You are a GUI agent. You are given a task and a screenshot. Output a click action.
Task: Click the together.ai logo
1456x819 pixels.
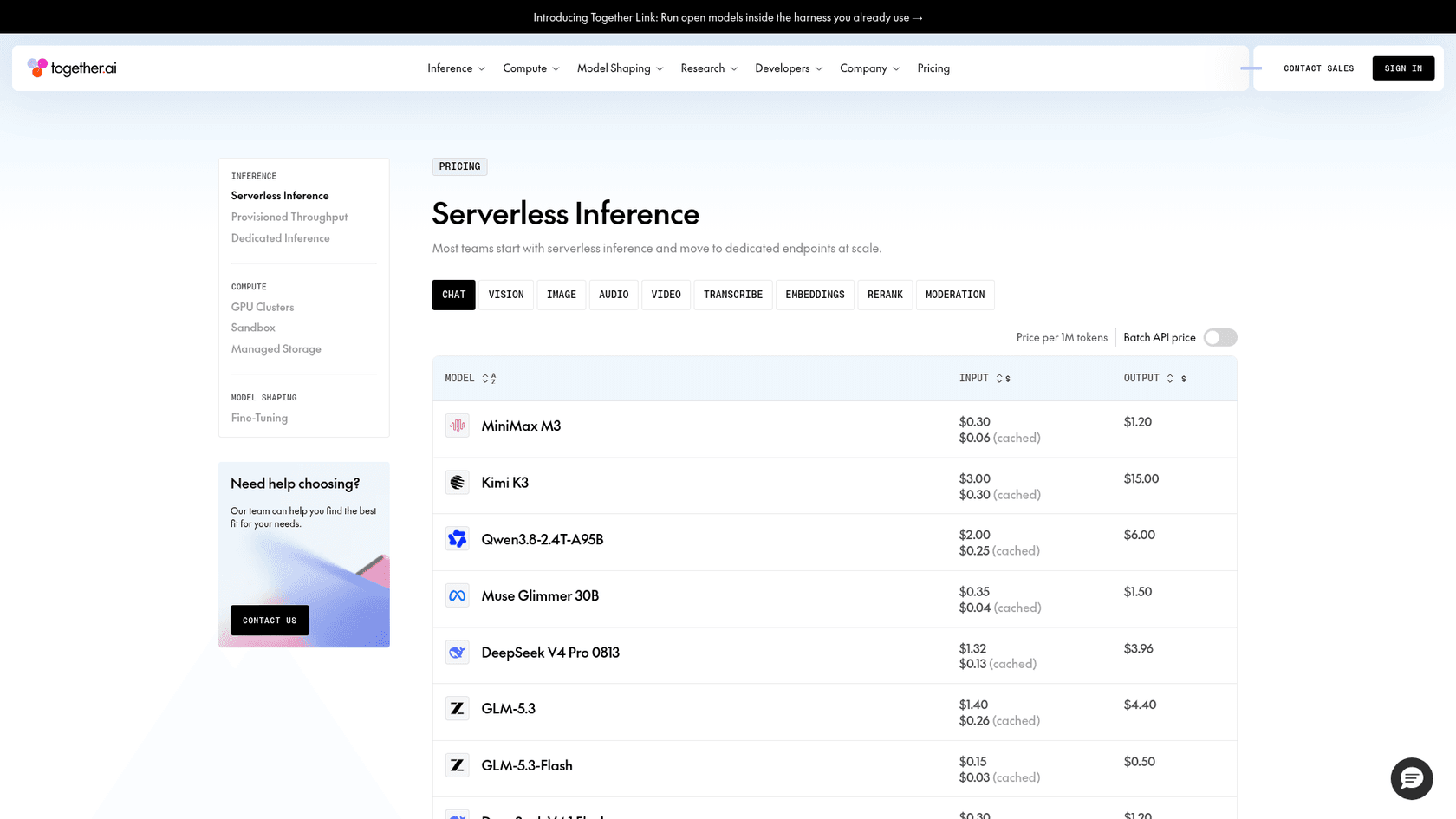[x=72, y=68]
